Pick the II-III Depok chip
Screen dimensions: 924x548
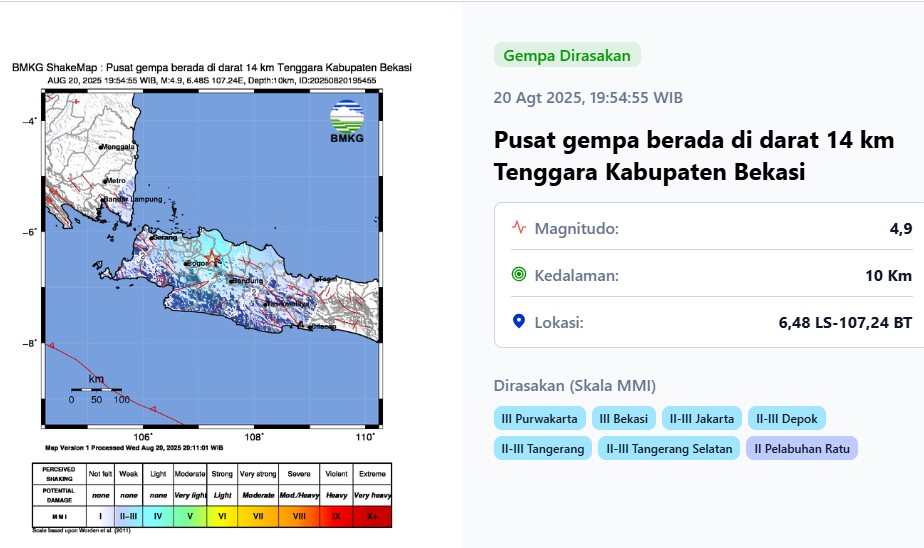click(x=787, y=419)
